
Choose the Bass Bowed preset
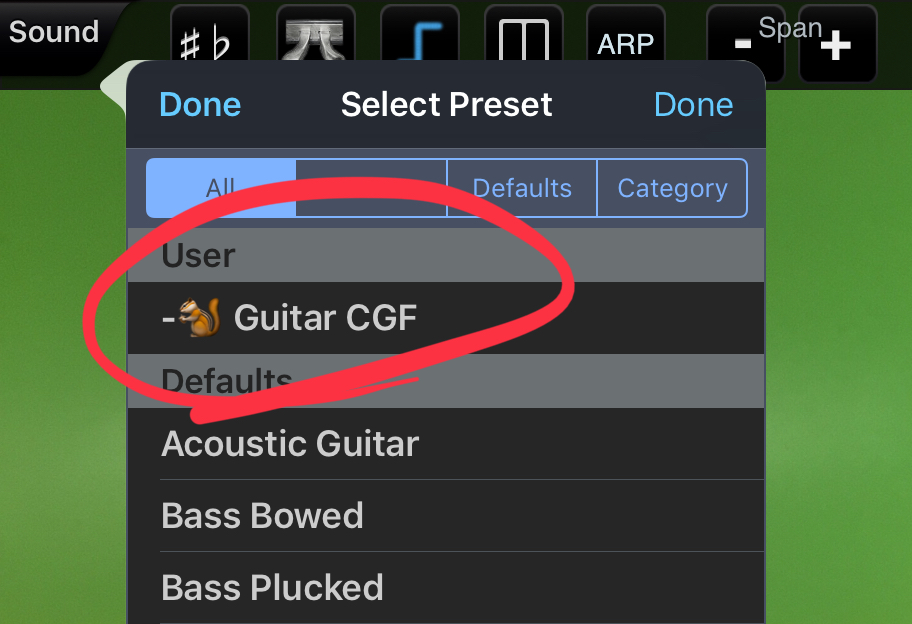tap(446, 516)
